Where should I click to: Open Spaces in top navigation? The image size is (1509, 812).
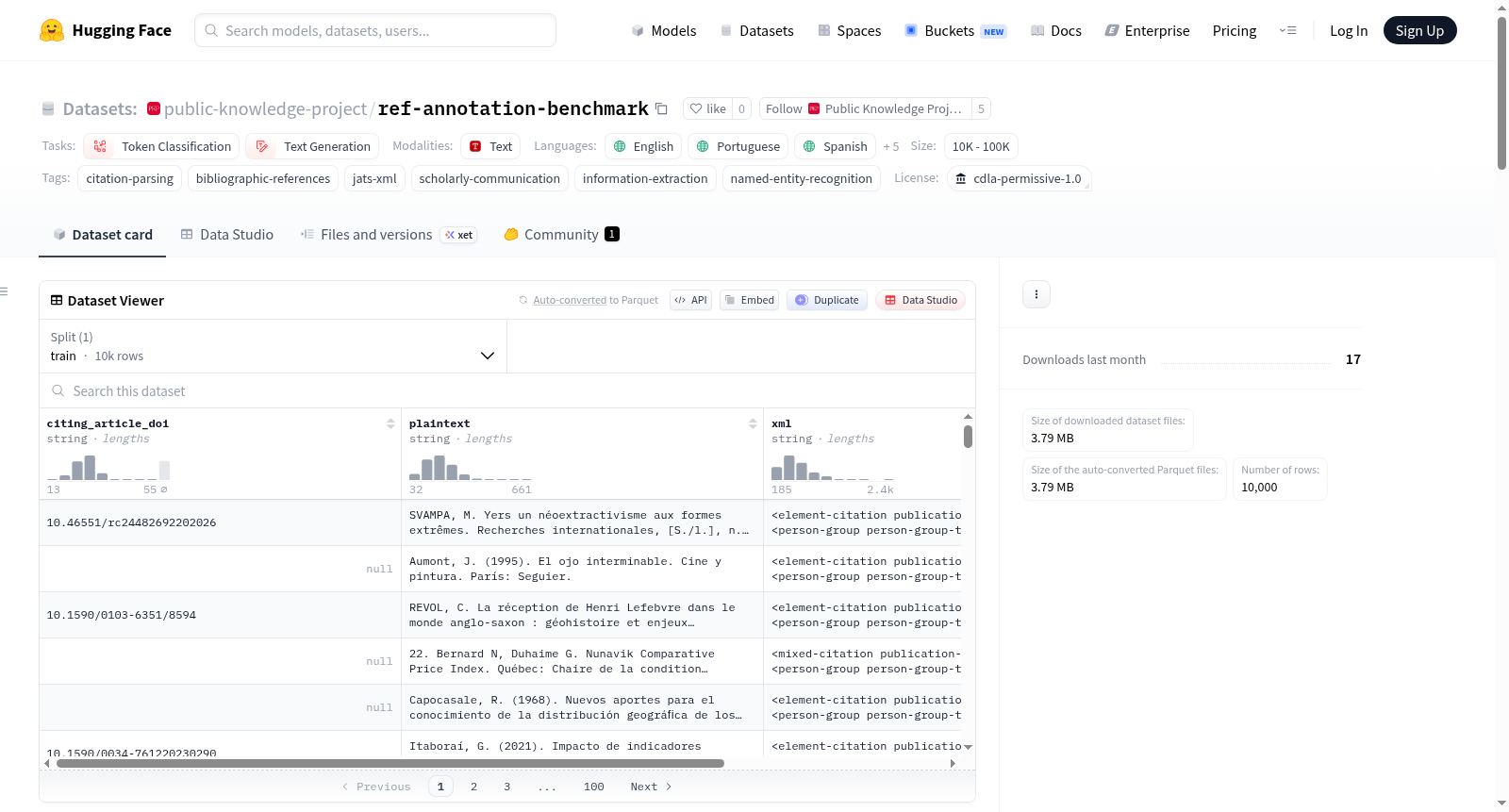coord(849,30)
